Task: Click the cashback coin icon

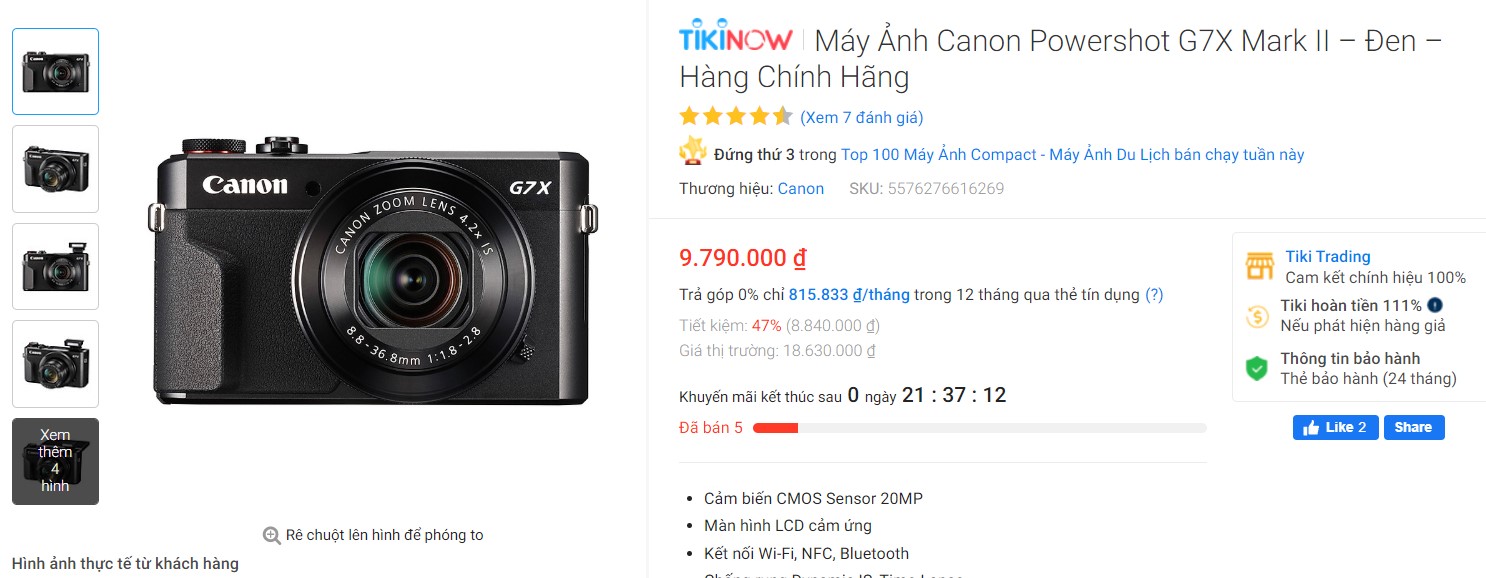Action: tap(1258, 316)
